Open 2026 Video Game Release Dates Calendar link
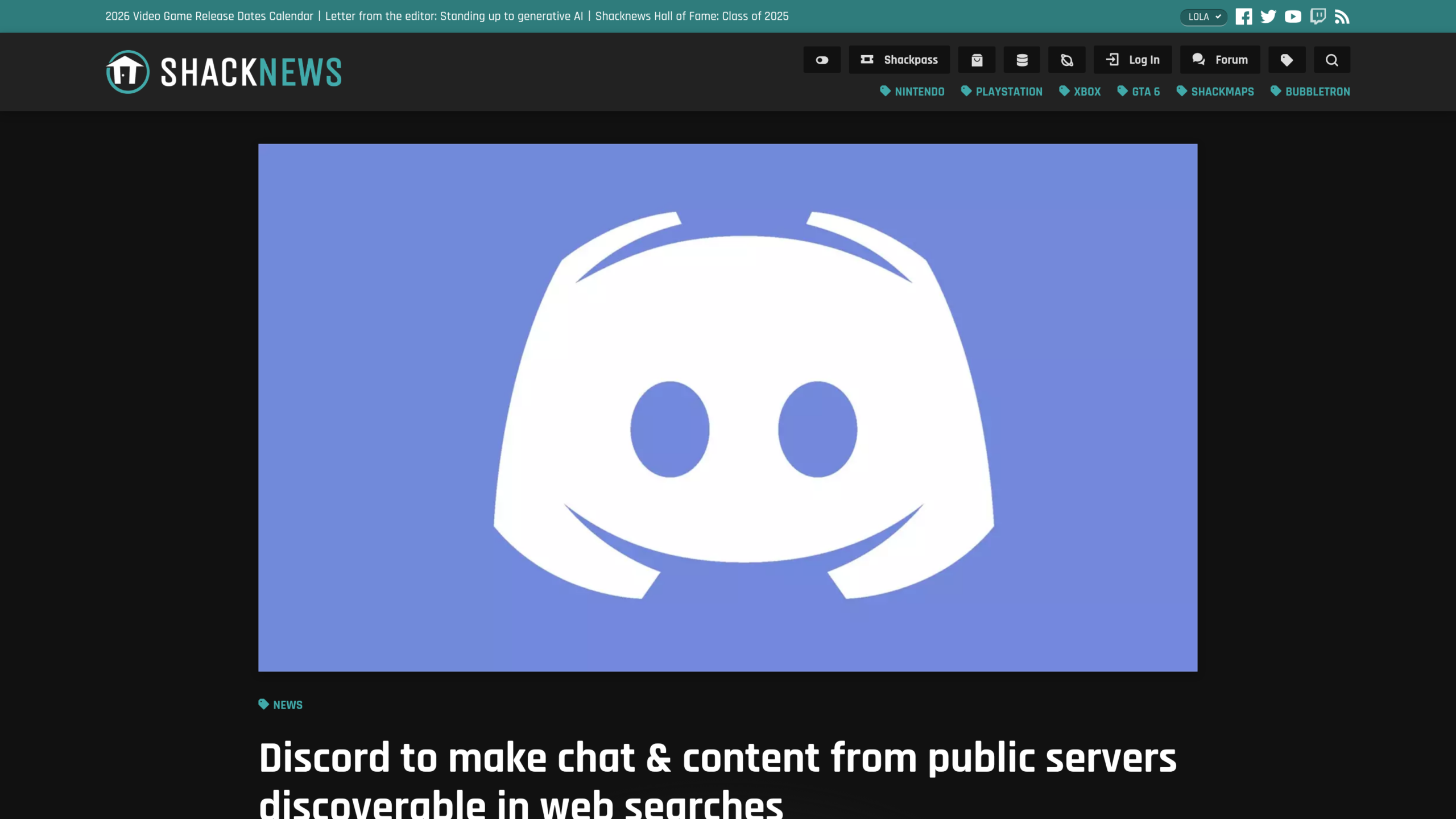Viewport: 1456px width, 819px height. pyautogui.click(x=209, y=16)
